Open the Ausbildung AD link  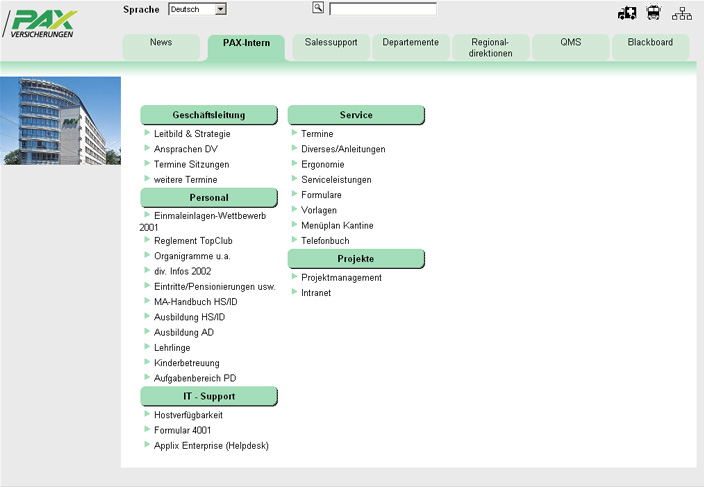[x=184, y=332]
